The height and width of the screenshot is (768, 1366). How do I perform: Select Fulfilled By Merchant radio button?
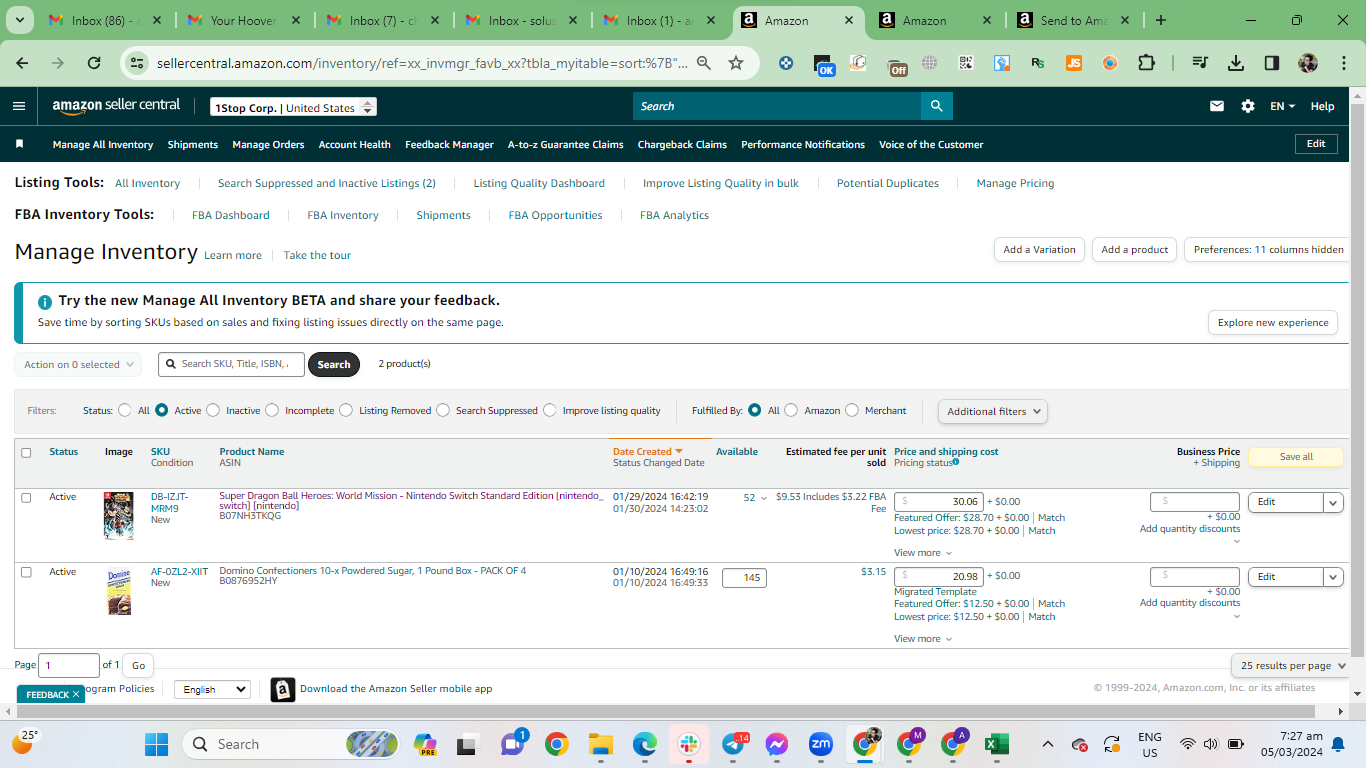tap(852, 410)
